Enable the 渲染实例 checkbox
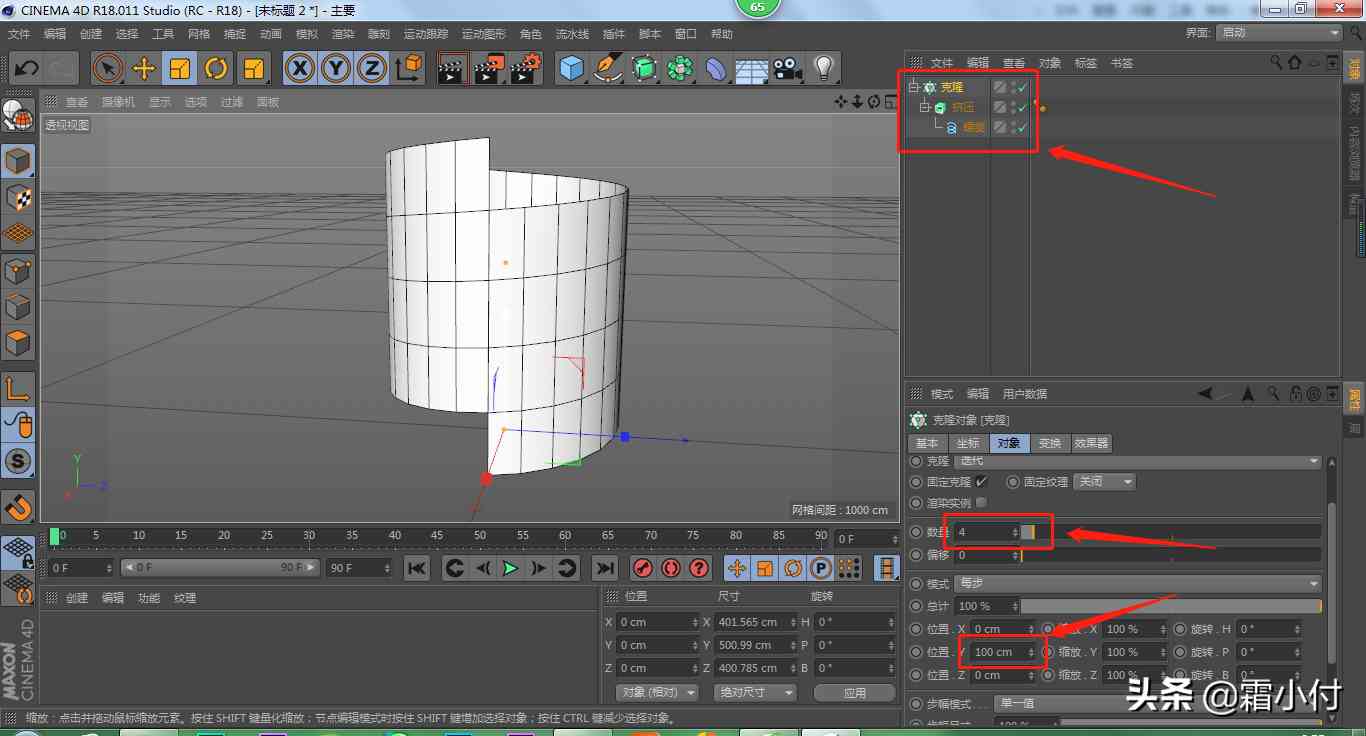Viewport: 1366px width, 736px height. pyautogui.click(x=981, y=503)
